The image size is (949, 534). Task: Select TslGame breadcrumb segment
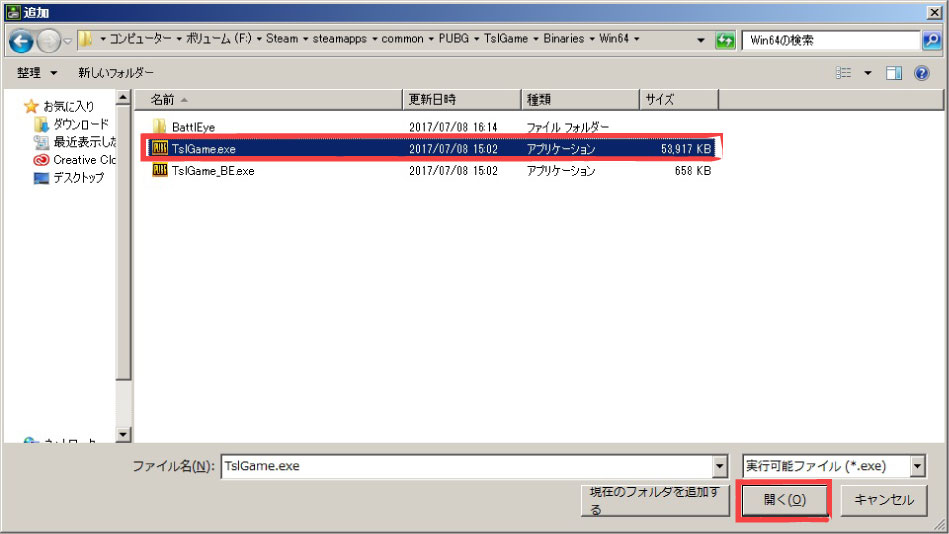(506, 39)
